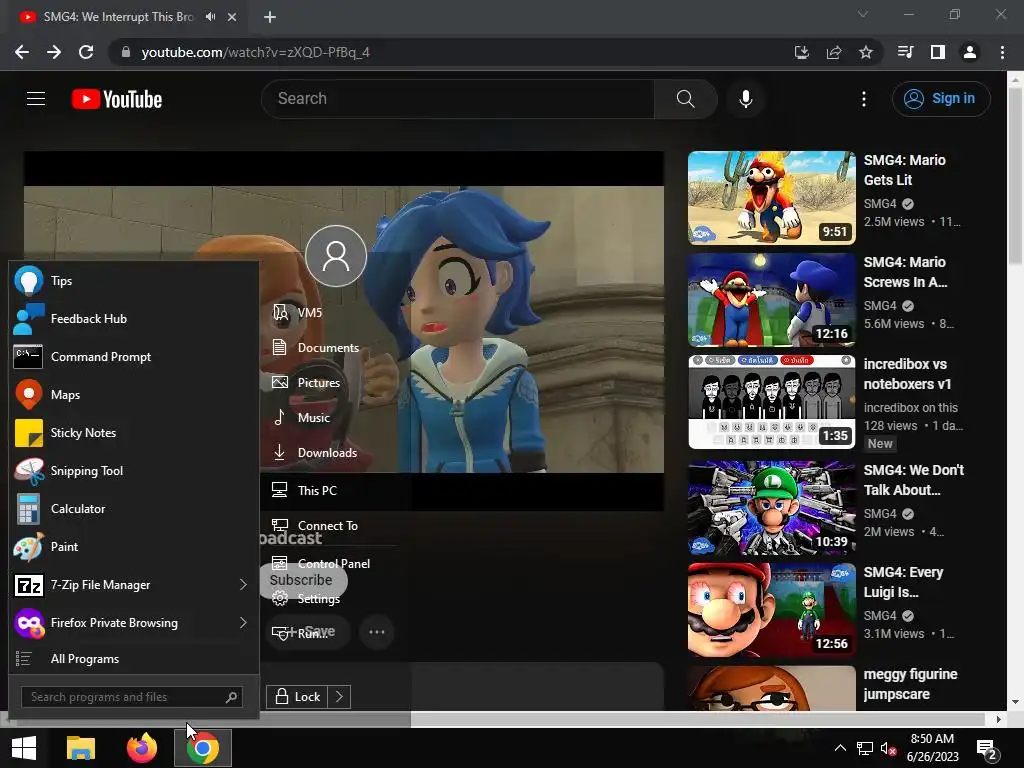Launch Paint

(134, 547)
